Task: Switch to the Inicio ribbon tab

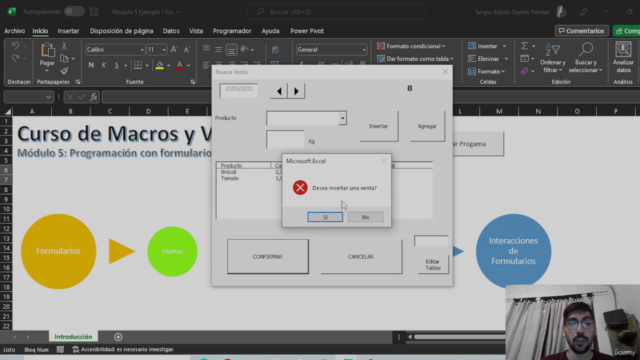Action: 40,31
